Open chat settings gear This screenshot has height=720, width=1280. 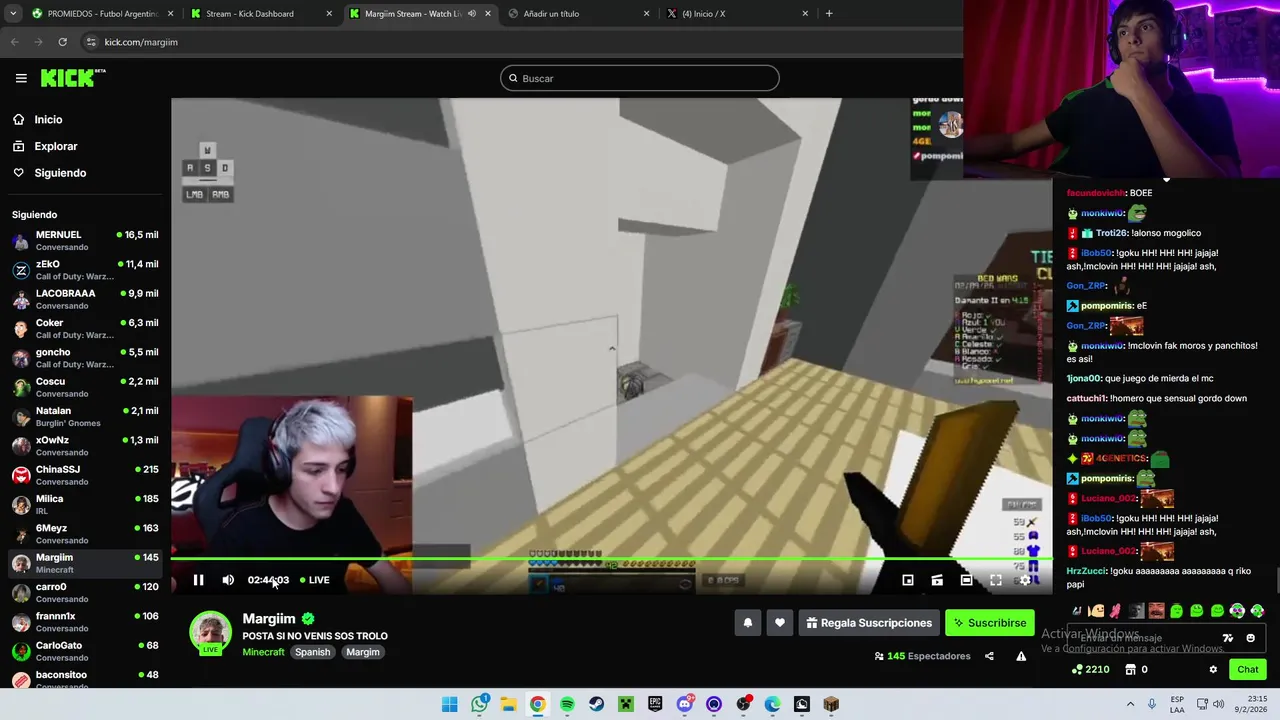pyautogui.click(x=1213, y=669)
